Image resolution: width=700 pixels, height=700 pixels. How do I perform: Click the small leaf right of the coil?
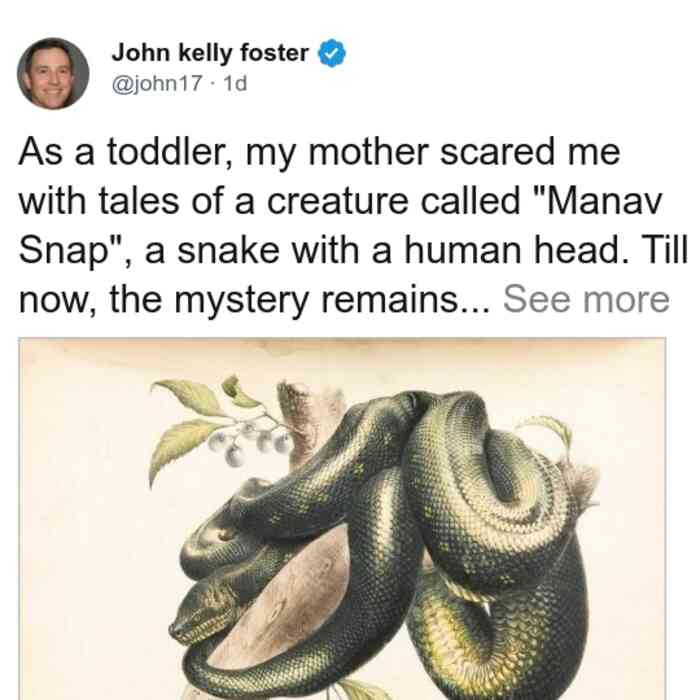[551, 429]
